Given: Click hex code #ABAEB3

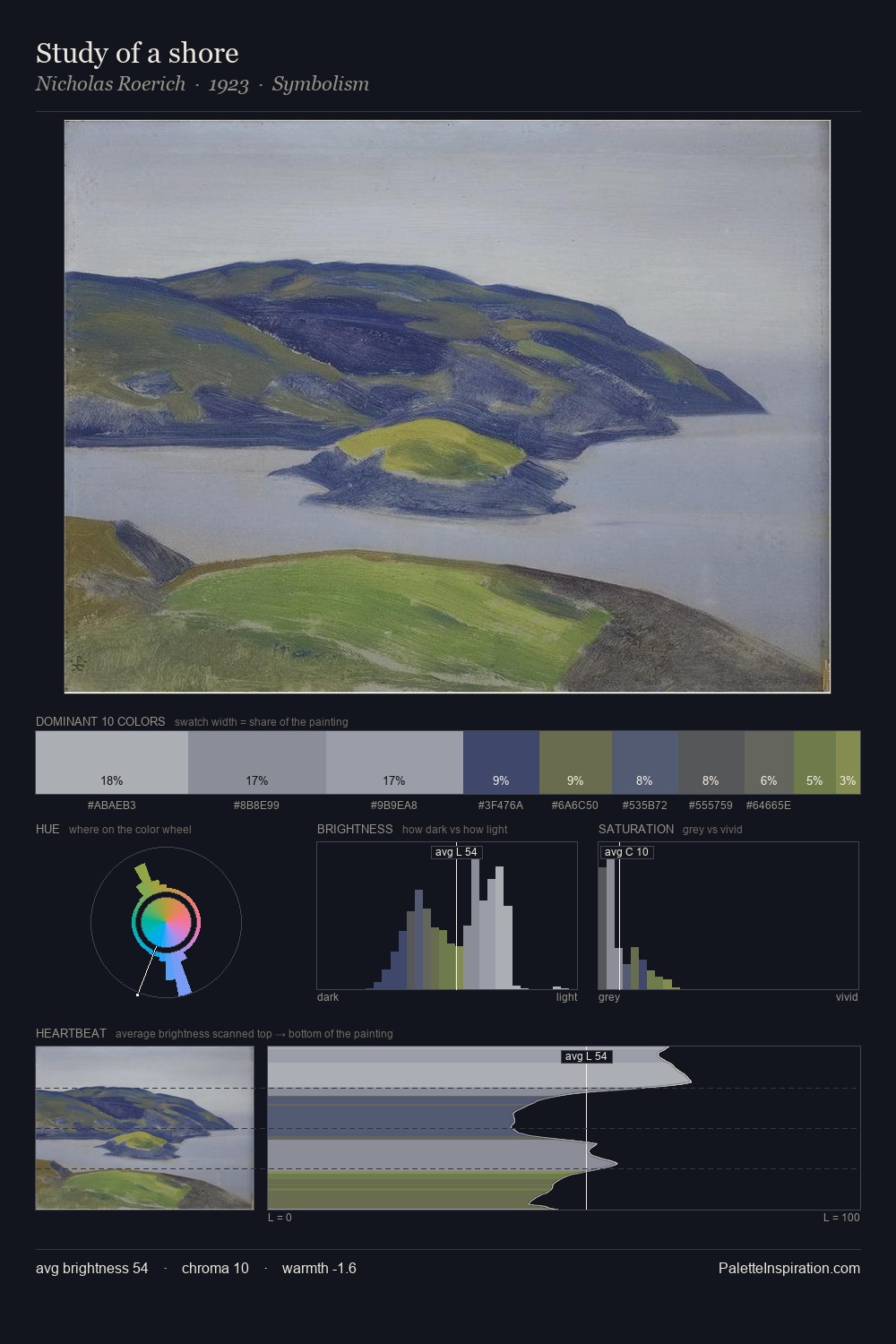Looking at the screenshot, I should pyautogui.click(x=112, y=806).
